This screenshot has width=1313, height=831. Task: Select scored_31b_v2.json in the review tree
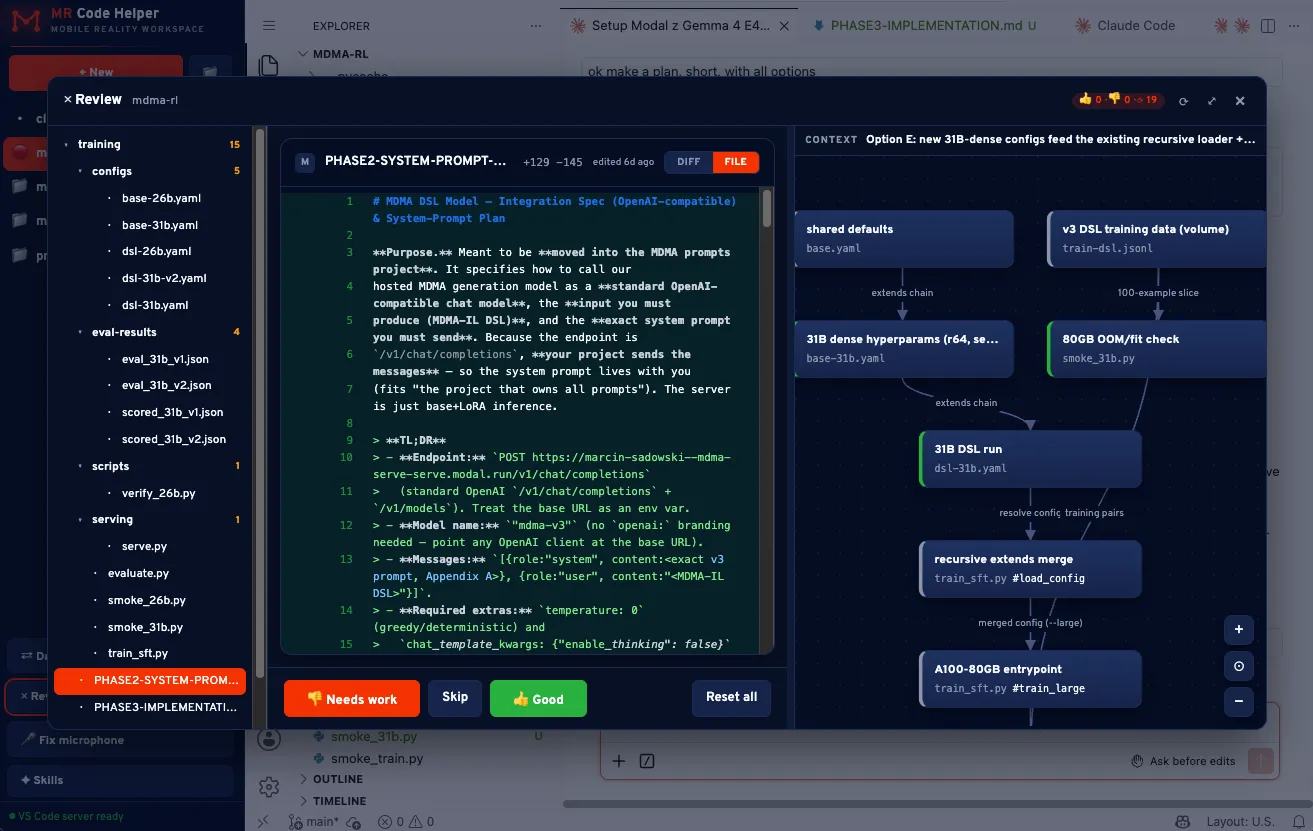[173, 439]
